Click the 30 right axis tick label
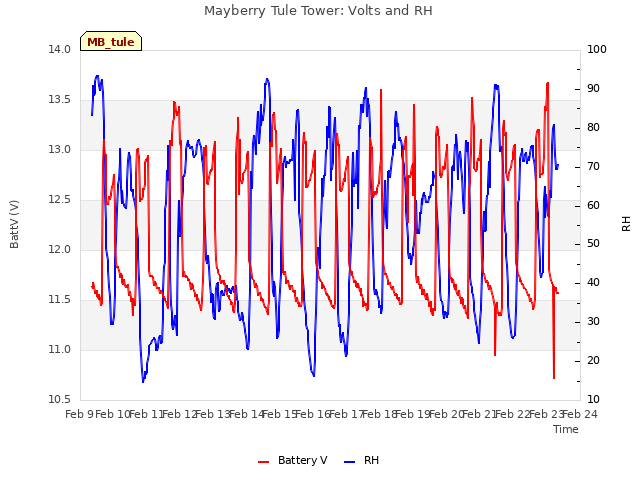The height and width of the screenshot is (480, 640). 593,322
